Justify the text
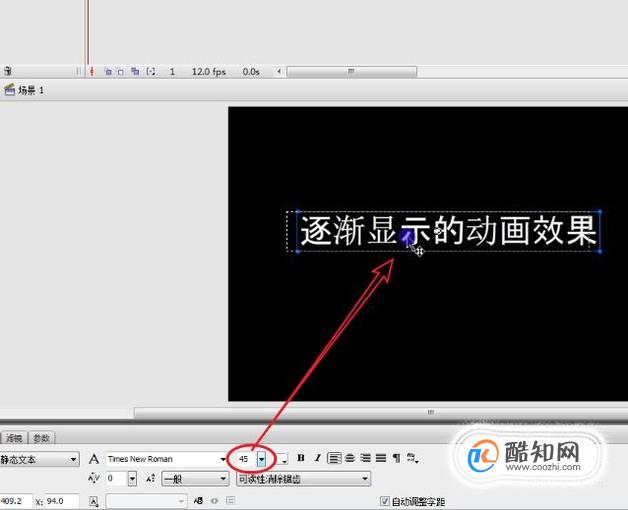Image resolution: width=628 pixels, height=510 pixels. 381,458
